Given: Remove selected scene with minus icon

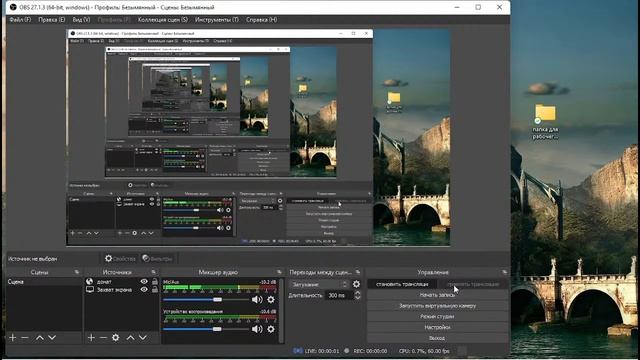Looking at the screenshot, I should 25,338.
